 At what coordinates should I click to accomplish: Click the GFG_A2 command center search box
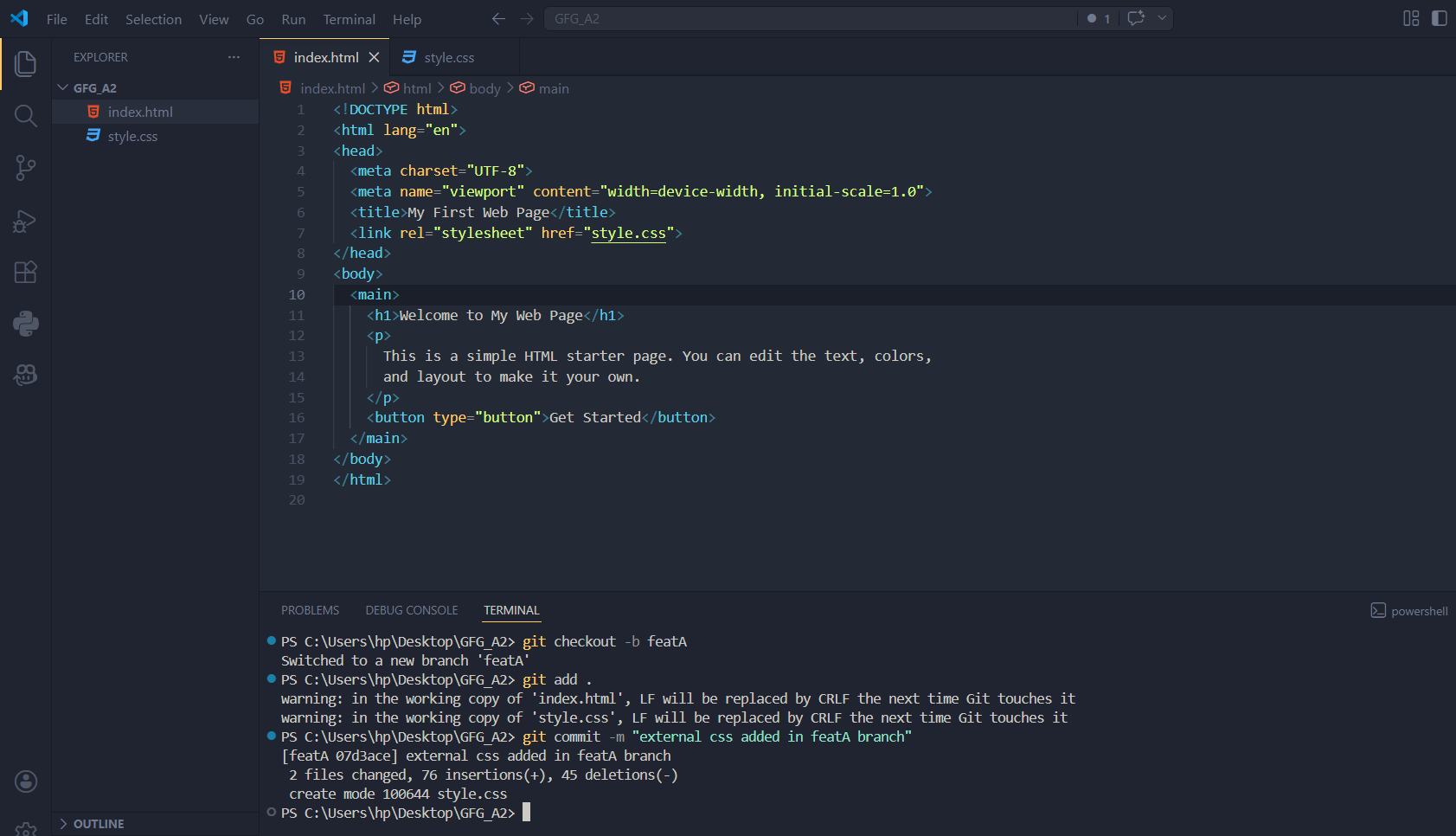[811, 18]
